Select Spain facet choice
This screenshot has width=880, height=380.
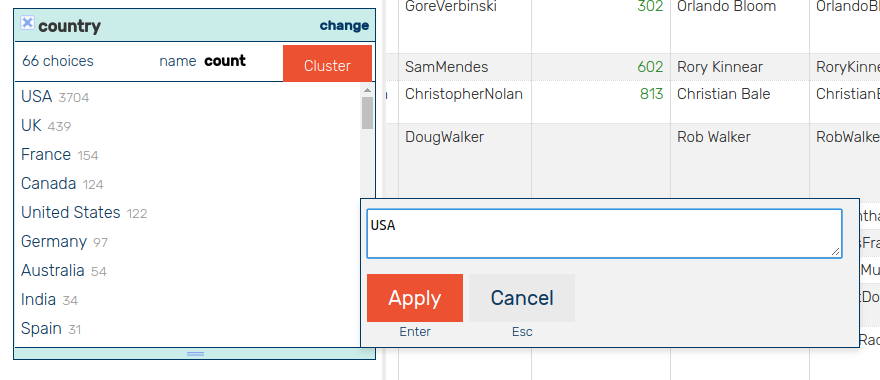pyautogui.click(x=42, y=328)
